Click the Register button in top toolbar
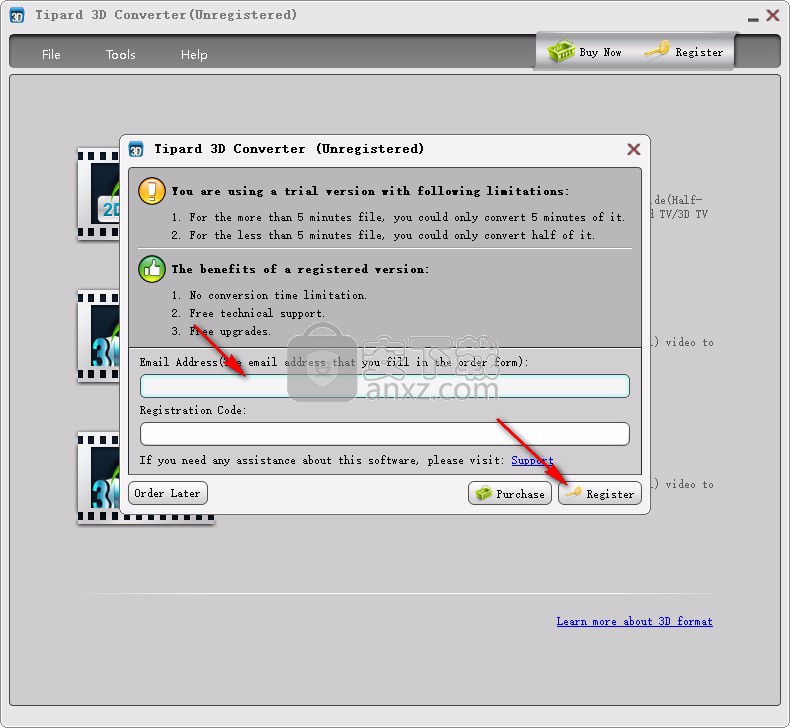 pyautogui.click(x=684, y=52)
